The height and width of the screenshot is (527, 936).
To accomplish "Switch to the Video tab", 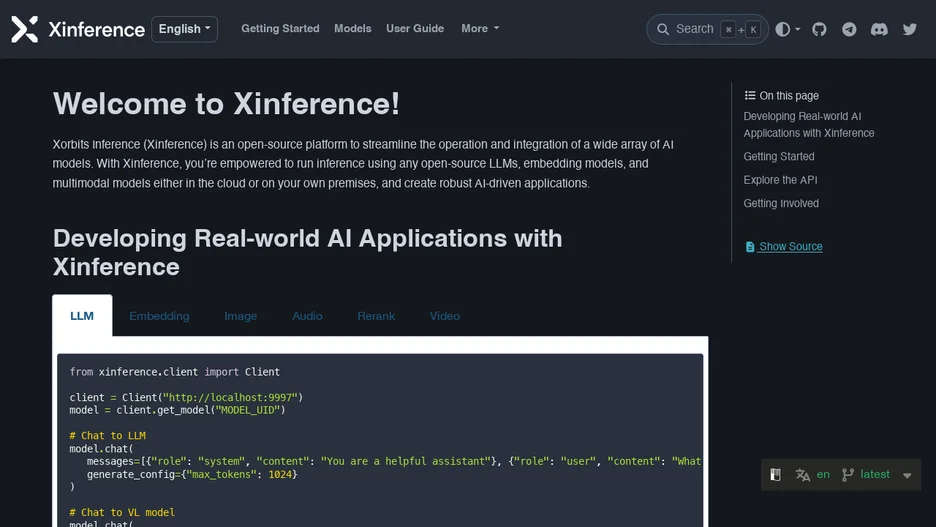I will point(445,316).
